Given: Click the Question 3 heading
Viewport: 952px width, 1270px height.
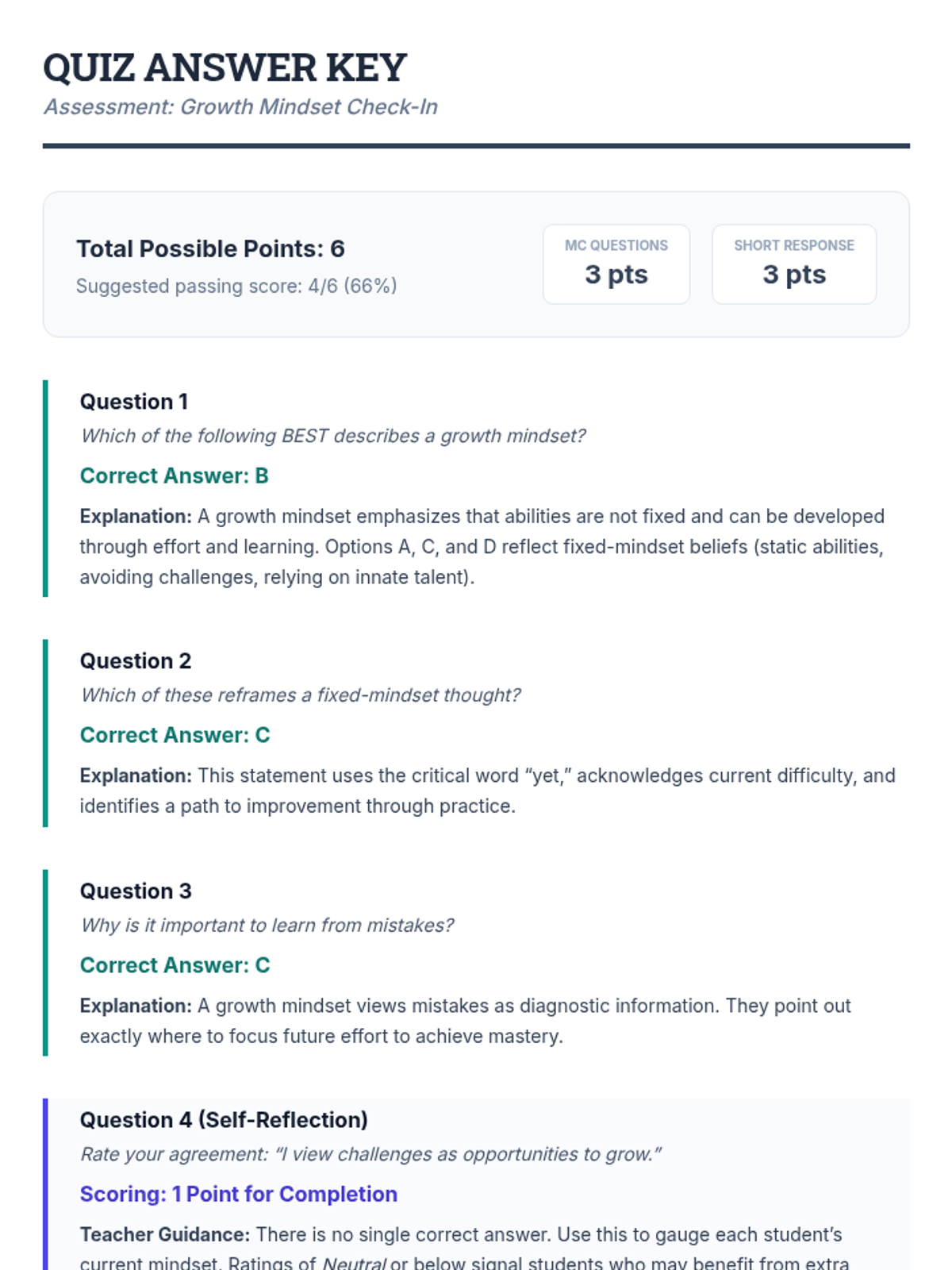Looking at the screenshot, I should [135, 891].
